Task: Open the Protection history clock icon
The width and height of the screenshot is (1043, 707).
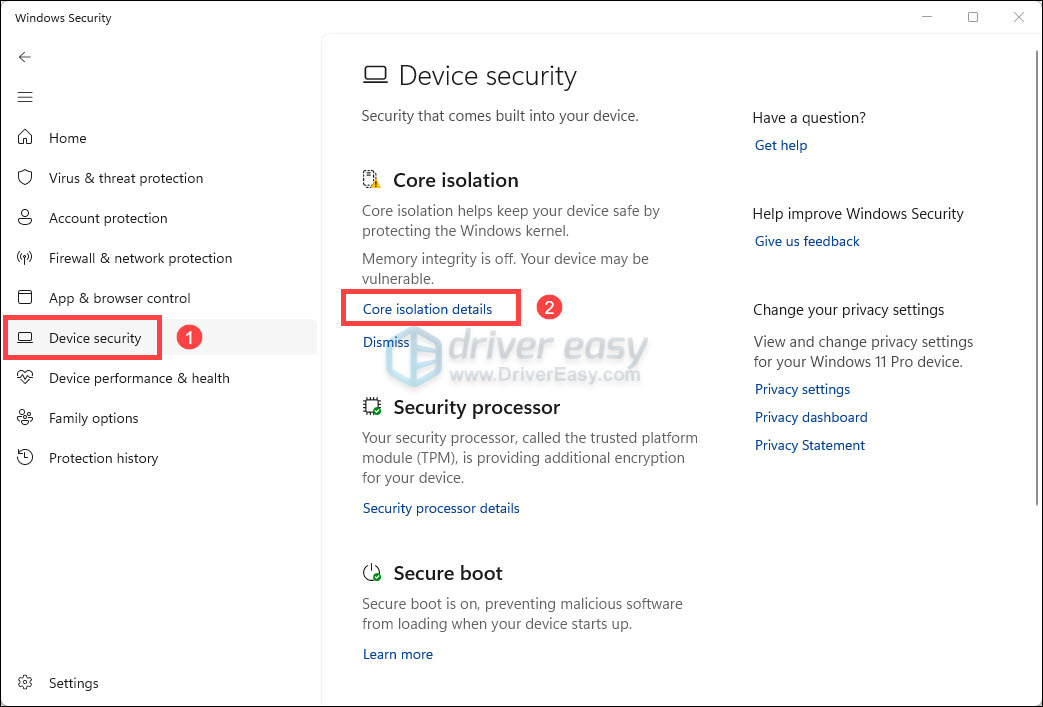Action: point(25,458)
